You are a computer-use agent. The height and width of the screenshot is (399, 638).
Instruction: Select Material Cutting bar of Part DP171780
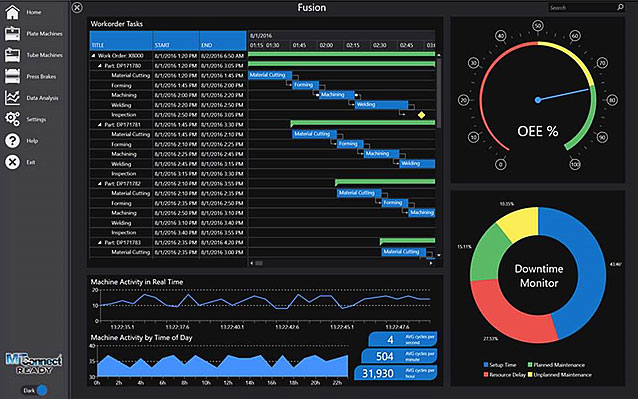(x=270, y=75)
